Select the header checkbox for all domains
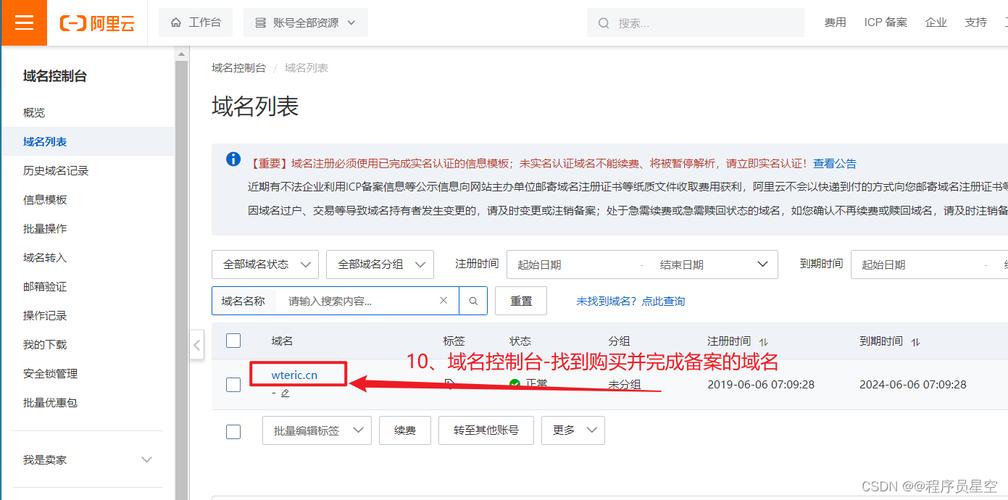This screenshot has height=500, width=1008. [x=233, y=341]
